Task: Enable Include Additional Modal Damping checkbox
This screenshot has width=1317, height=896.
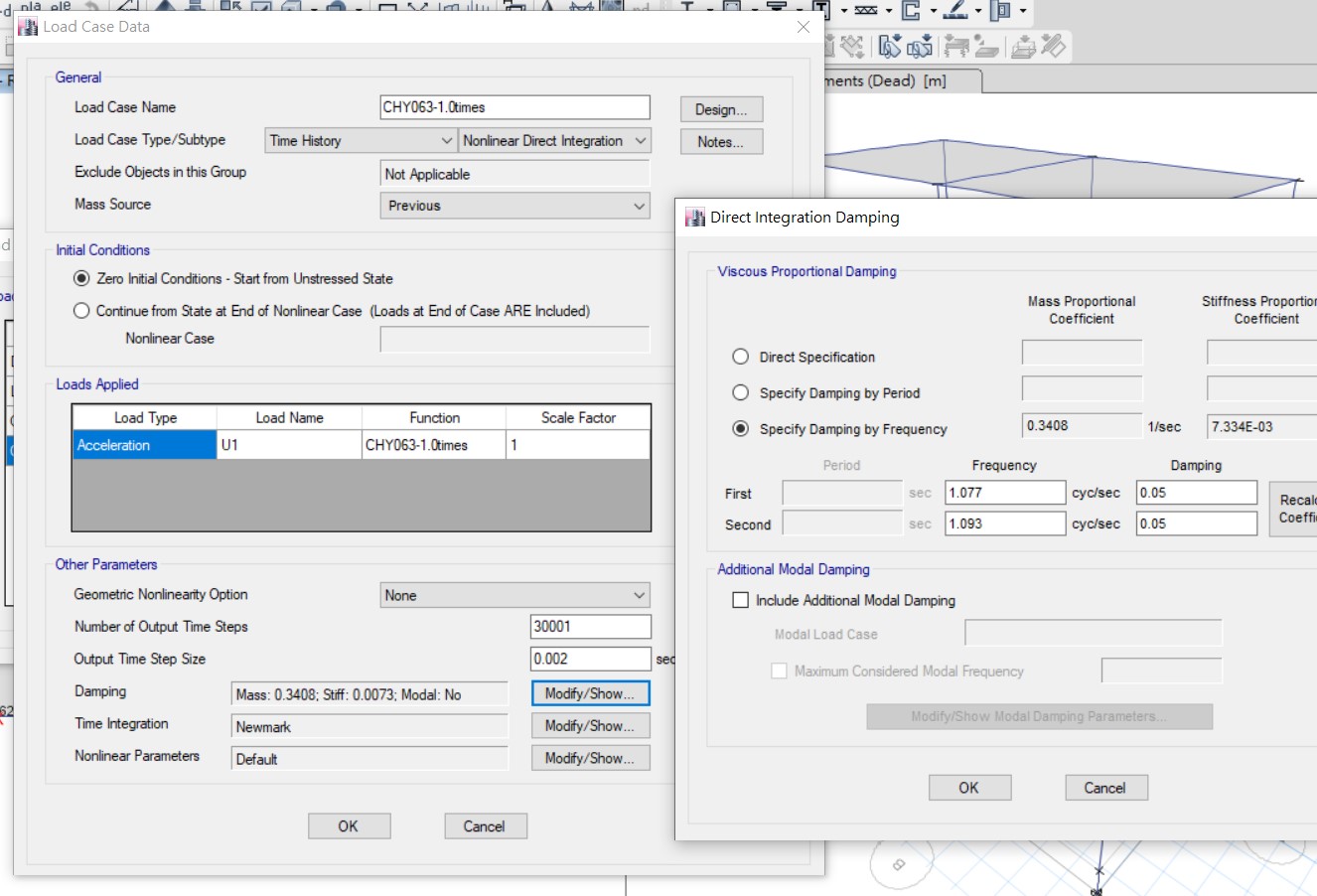Action: click(740, 600)
